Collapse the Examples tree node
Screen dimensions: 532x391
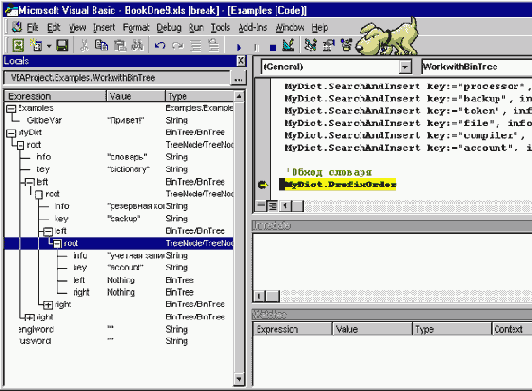tap(11, 109)
